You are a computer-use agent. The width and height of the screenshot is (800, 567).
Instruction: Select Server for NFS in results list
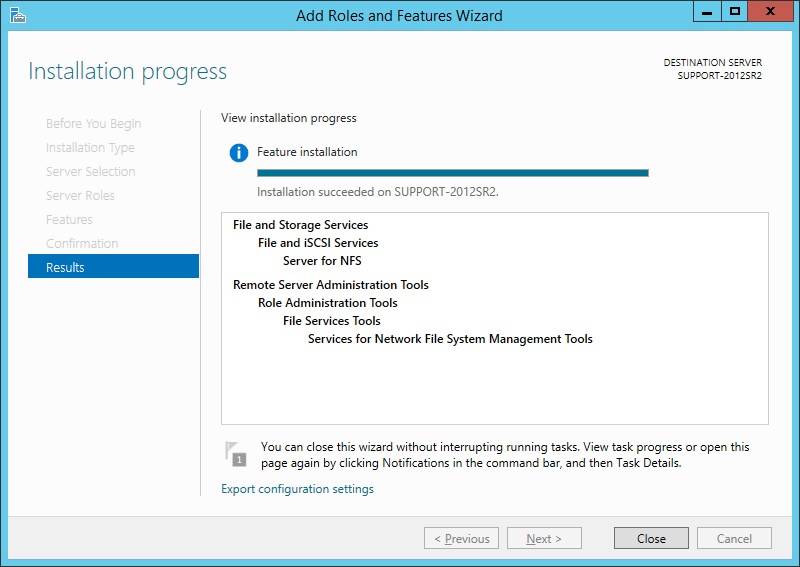[322, 261]
